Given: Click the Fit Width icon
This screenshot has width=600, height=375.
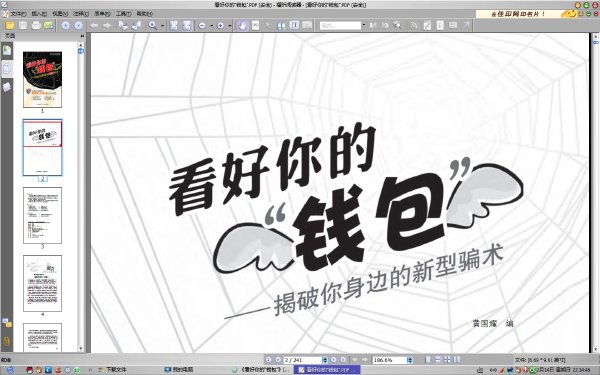Looking at the screenshot, I should point(187,26).
